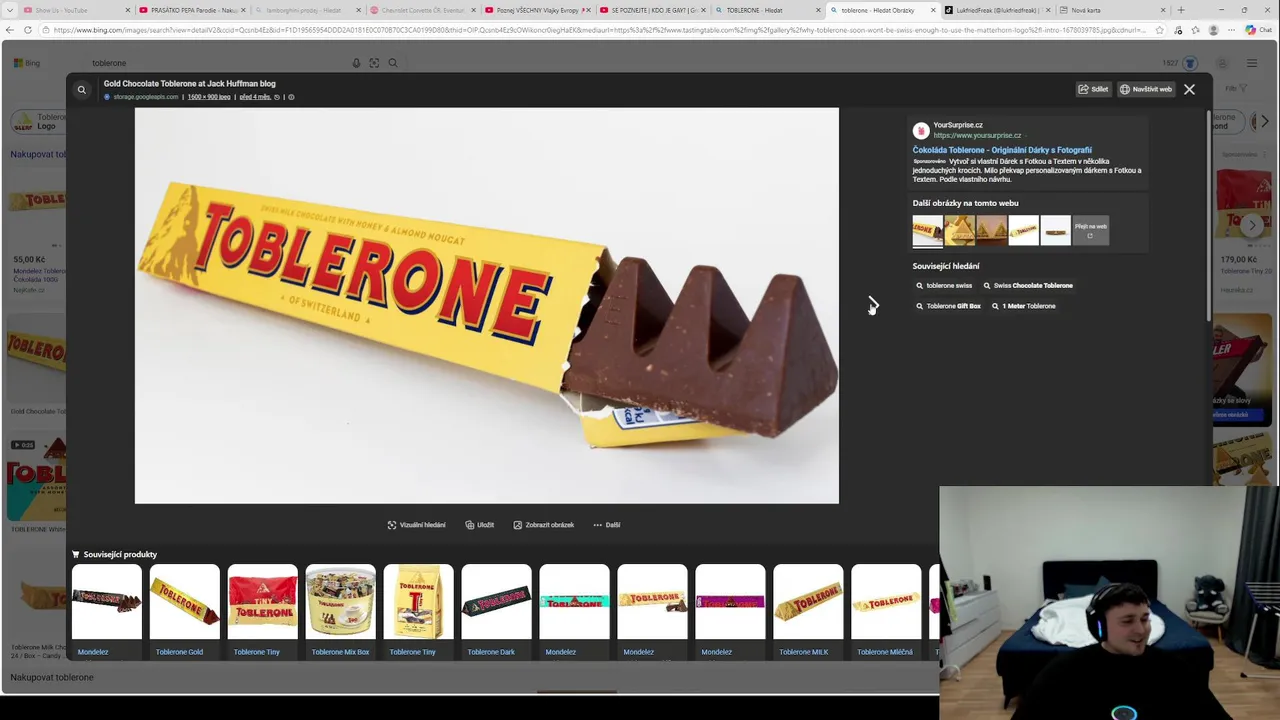Open the Toblerone Mléčná product card
The width and height of the screenshot is (1280, 720).
coord(887,611)
